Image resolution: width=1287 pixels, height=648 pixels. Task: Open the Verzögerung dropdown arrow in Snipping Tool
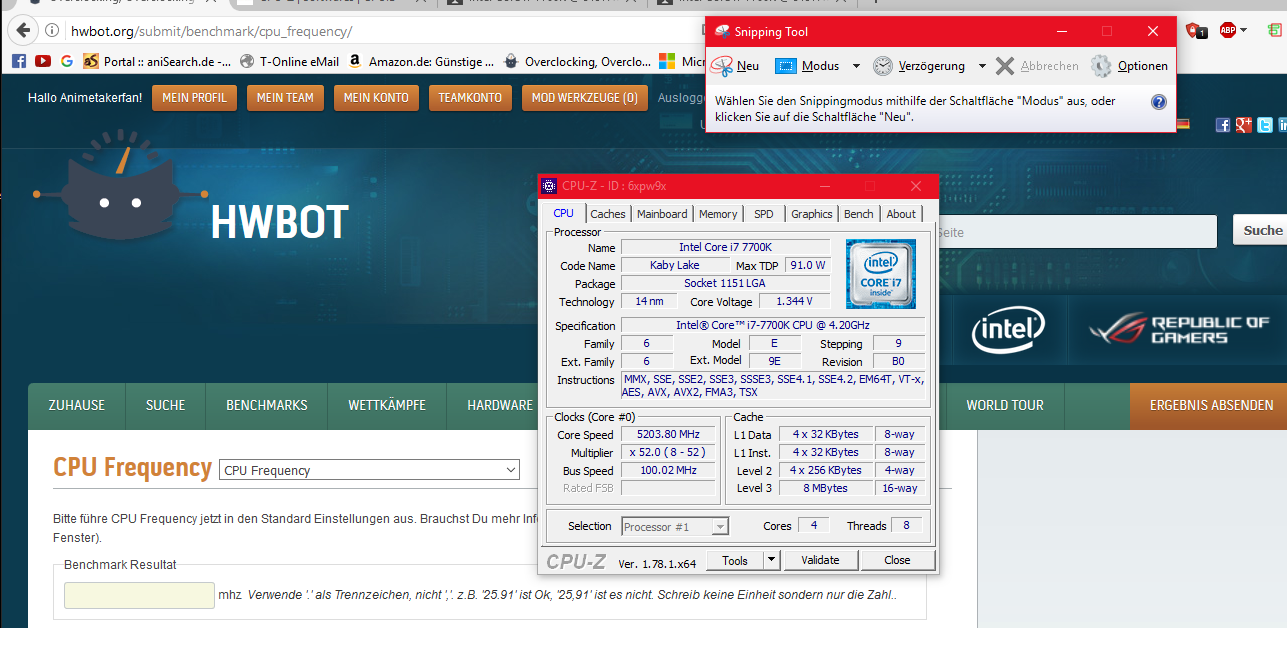pyautogui.click(x=982, y=66)
